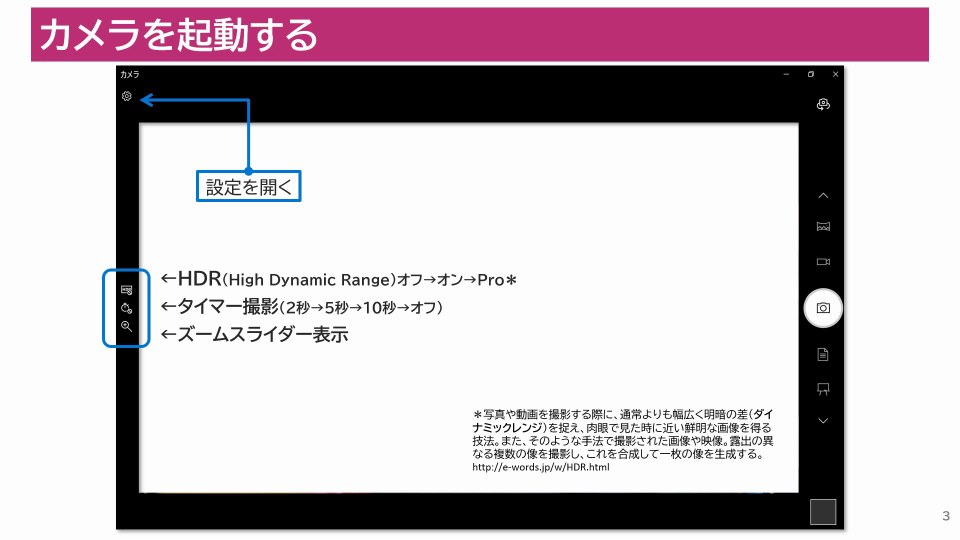
Task: Click the カメラを起動する slide title
Action: pyautogui.click(x=178, y=36)
